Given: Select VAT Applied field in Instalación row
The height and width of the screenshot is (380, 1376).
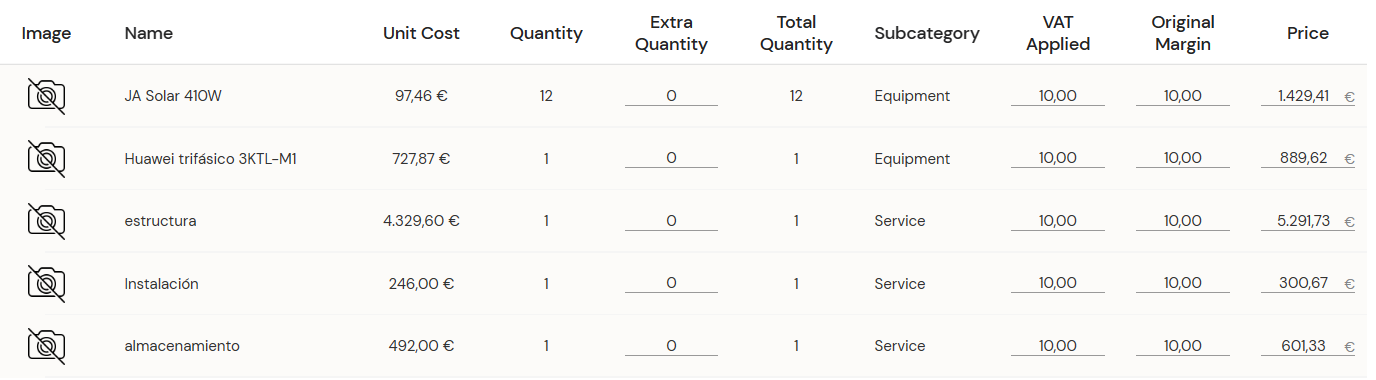Looking at the screenshot, I should tap(1058, 284).
